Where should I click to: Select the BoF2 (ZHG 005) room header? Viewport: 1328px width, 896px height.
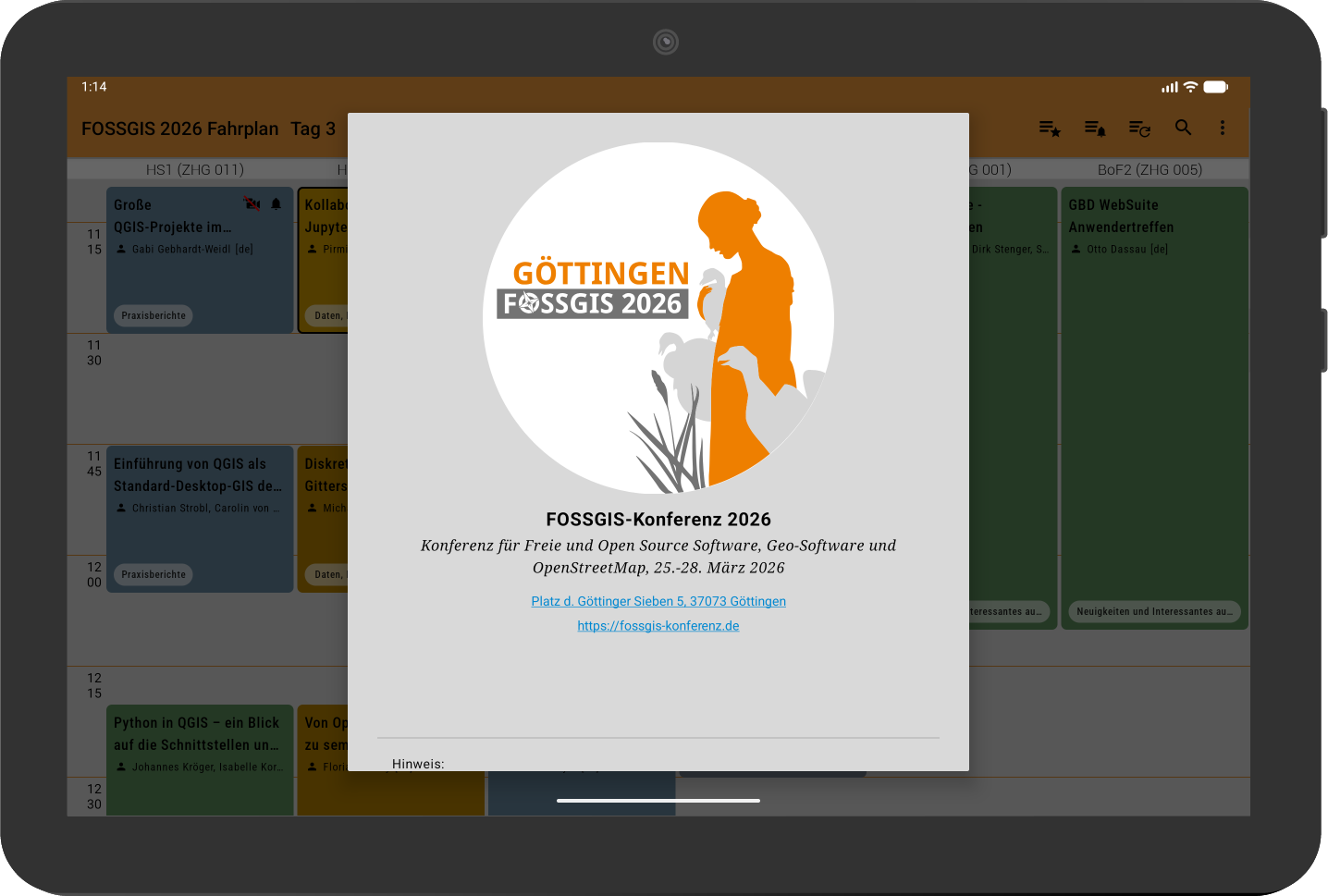tap(1150, 170)
